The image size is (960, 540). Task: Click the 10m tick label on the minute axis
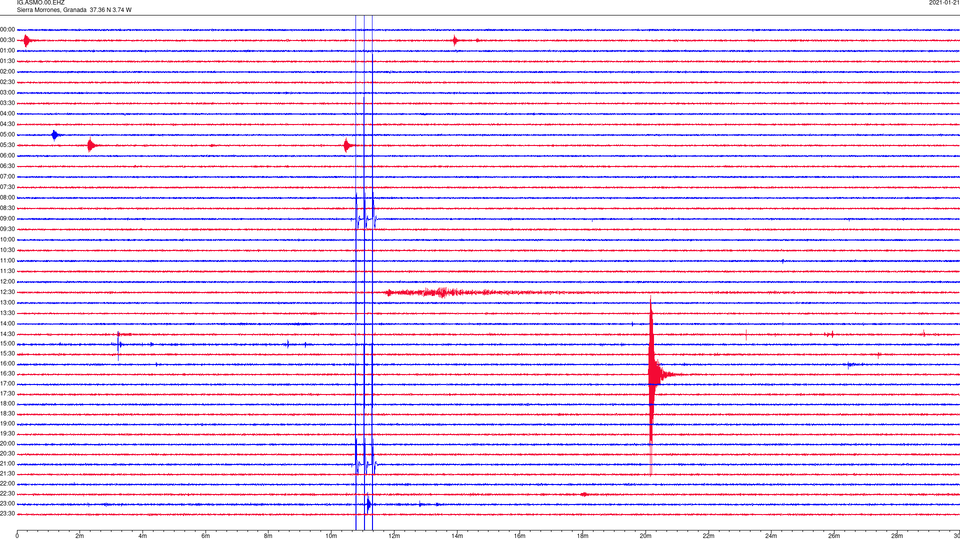click(x=331, y=536)
